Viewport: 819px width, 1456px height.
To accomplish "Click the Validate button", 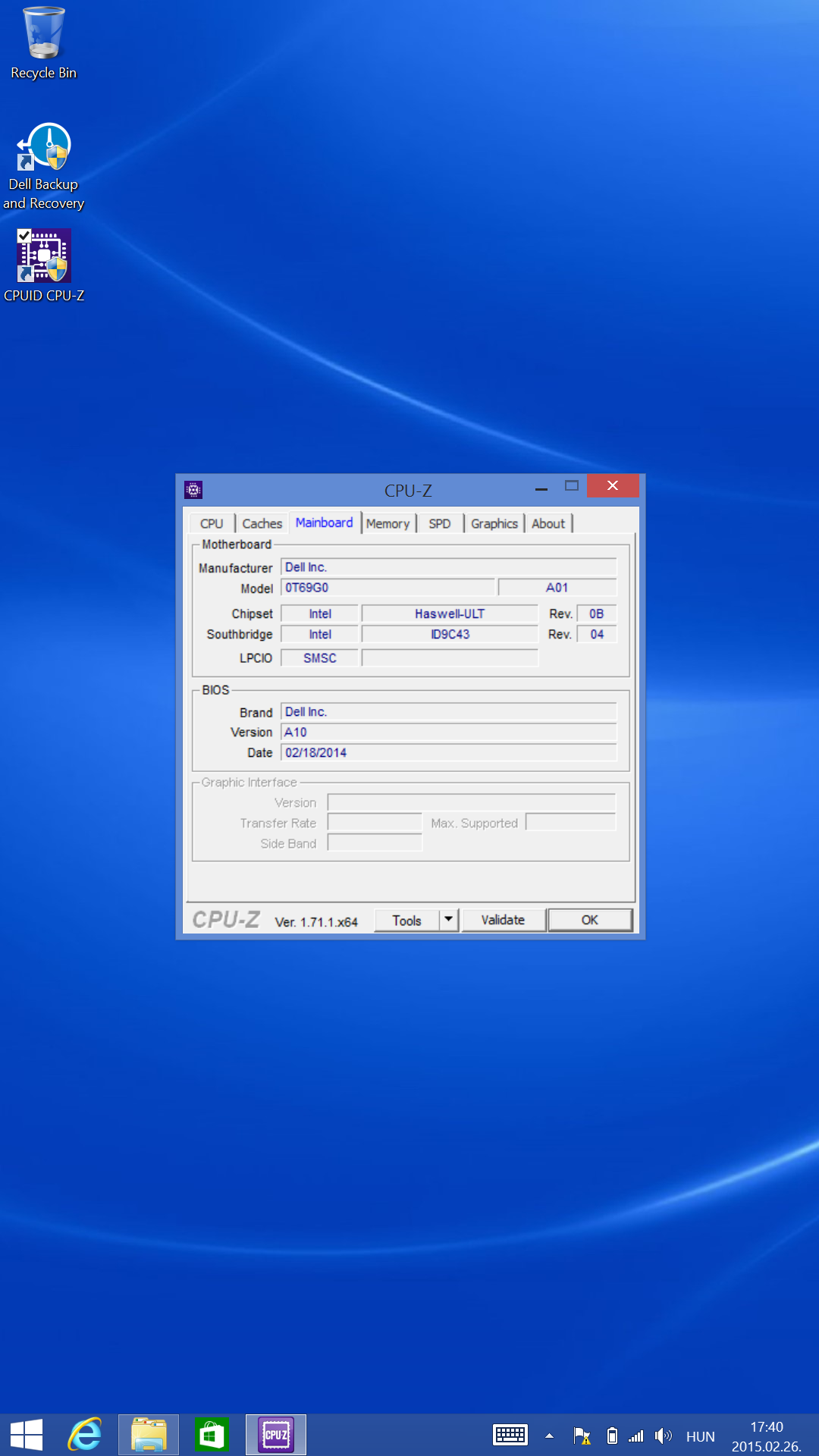I will tap(503, 920).
